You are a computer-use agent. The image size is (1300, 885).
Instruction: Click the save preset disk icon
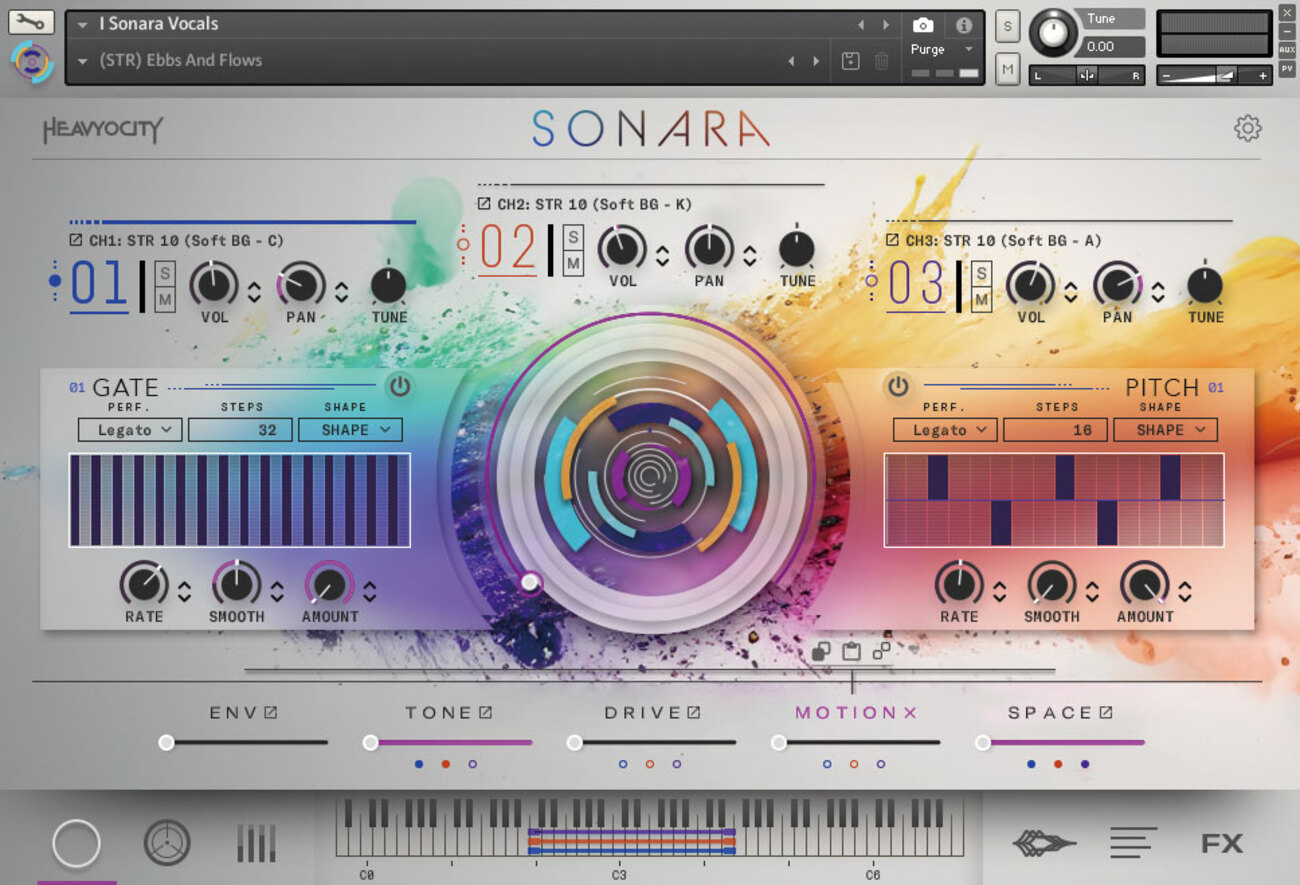click(850, 61)
